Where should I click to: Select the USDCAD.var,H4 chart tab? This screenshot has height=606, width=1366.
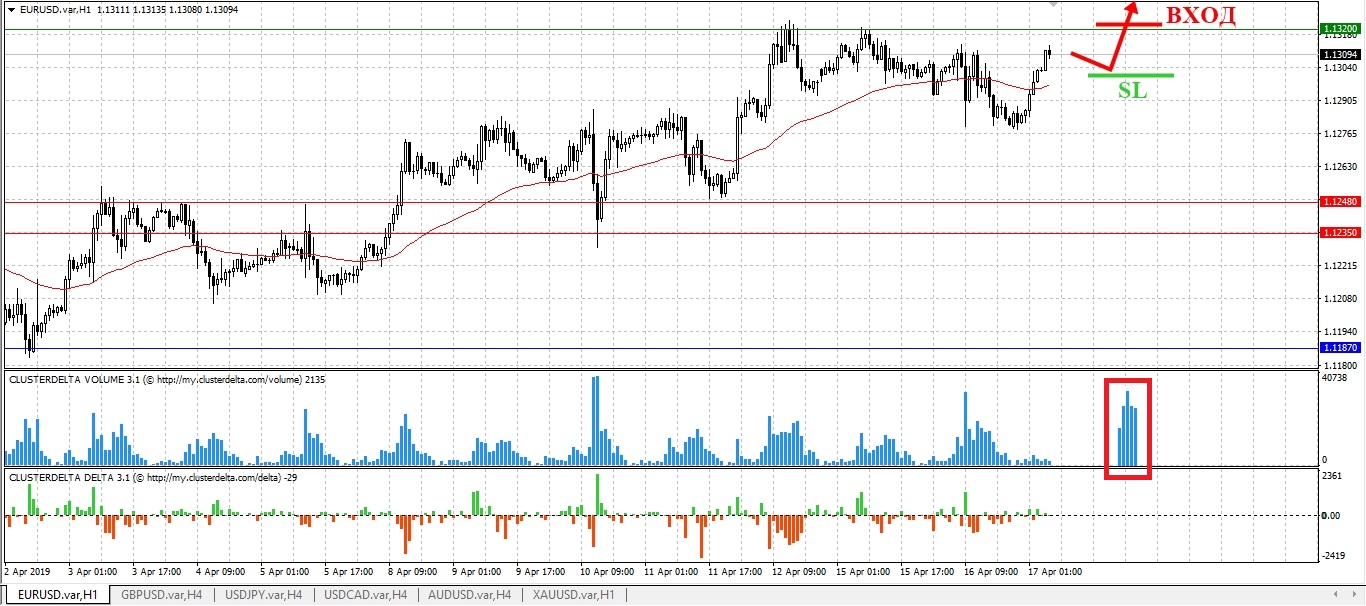366,595
